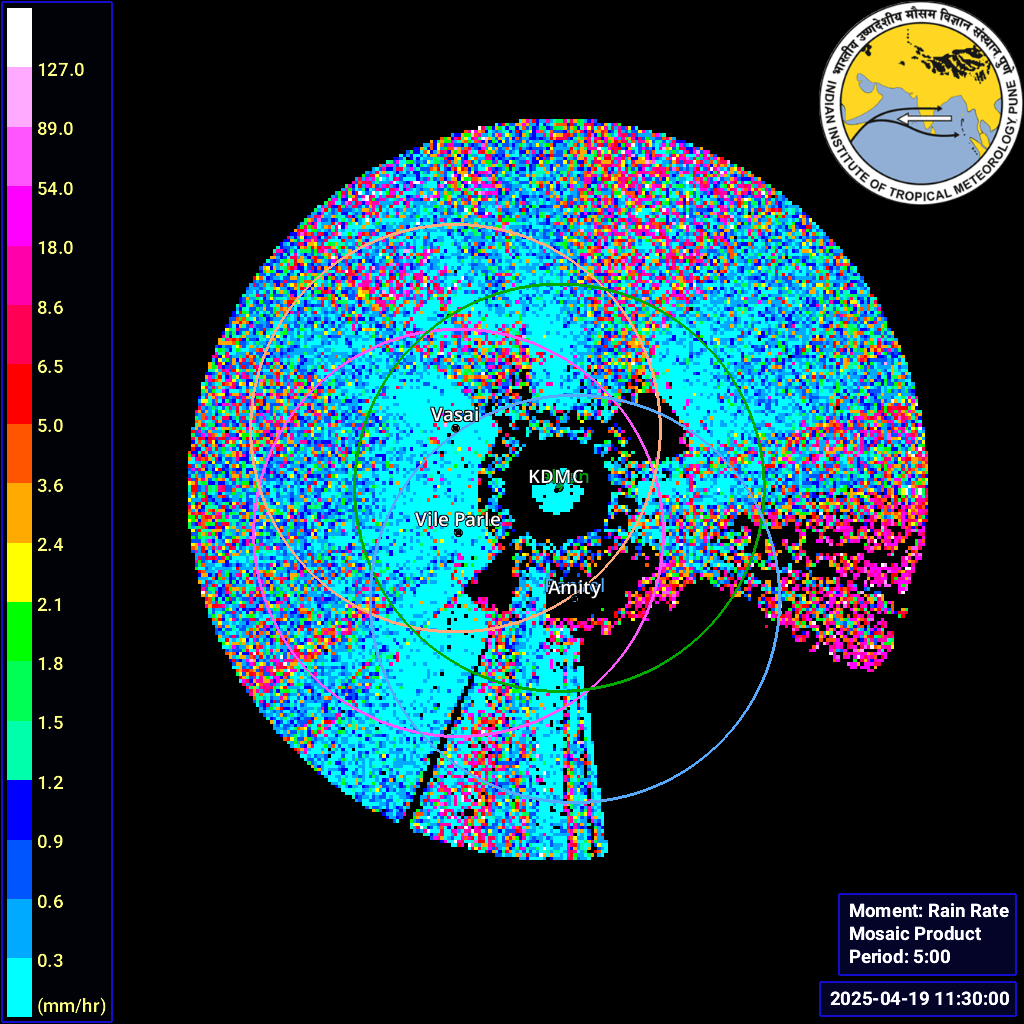Click the 0.3 legend value

point(50,960)
